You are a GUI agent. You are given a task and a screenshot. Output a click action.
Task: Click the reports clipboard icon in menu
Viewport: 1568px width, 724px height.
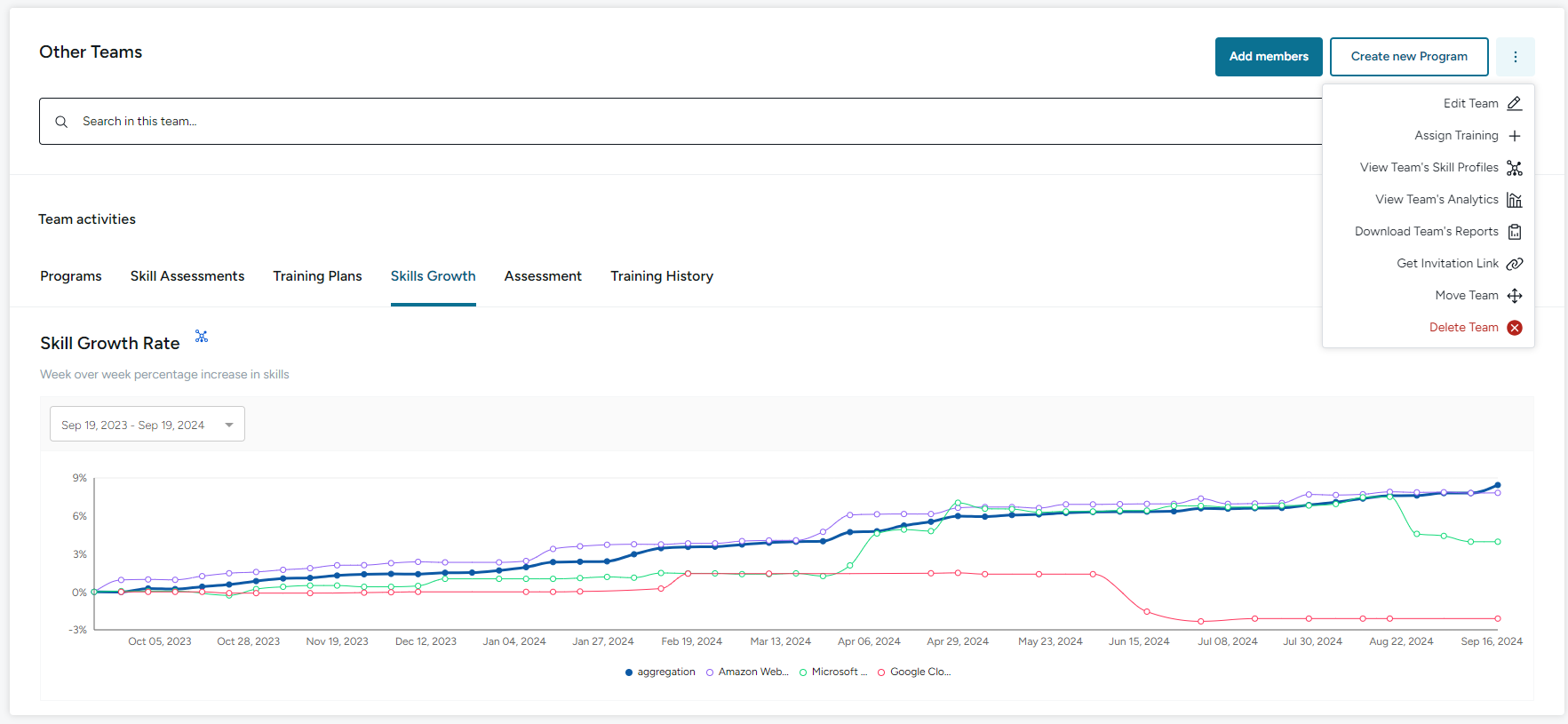pyautogui.click(x=1515, y=232)
